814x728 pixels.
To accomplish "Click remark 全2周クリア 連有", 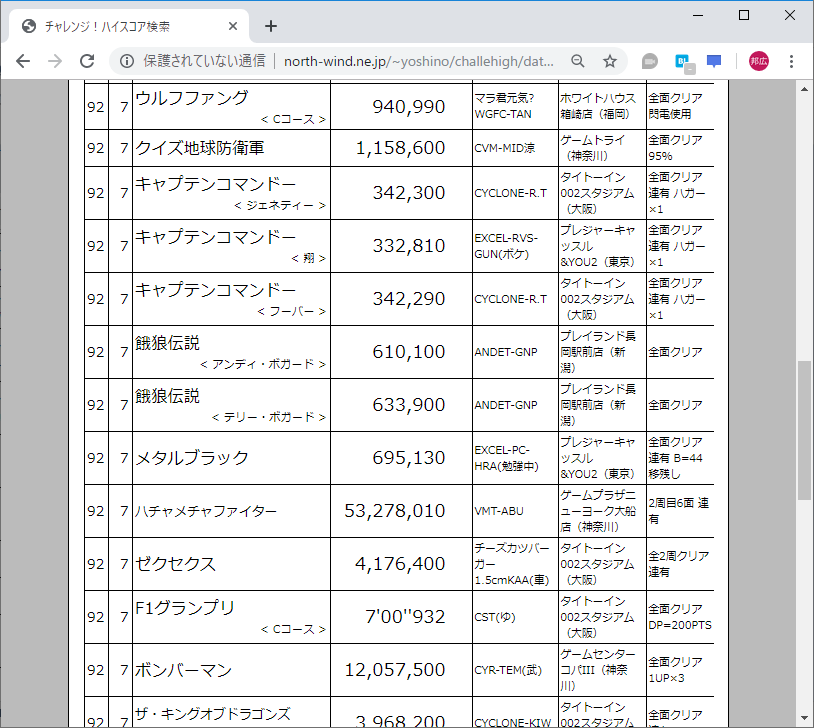I will 679,564.
